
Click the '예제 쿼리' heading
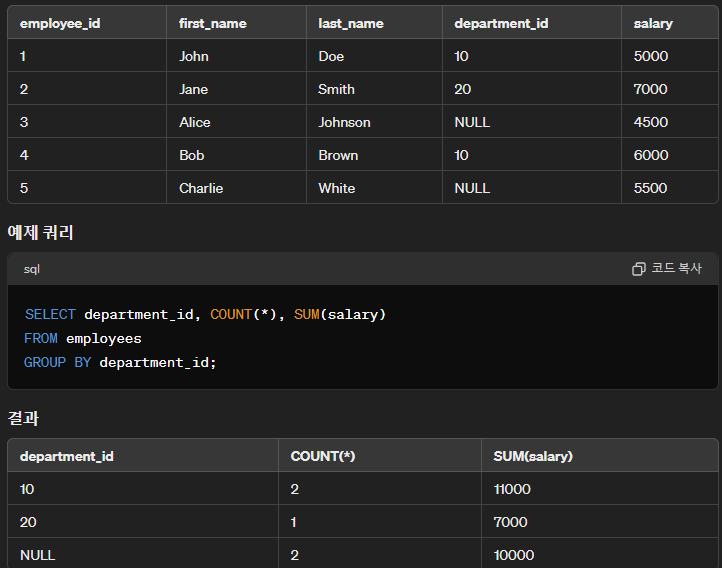[x=41, y=232]
